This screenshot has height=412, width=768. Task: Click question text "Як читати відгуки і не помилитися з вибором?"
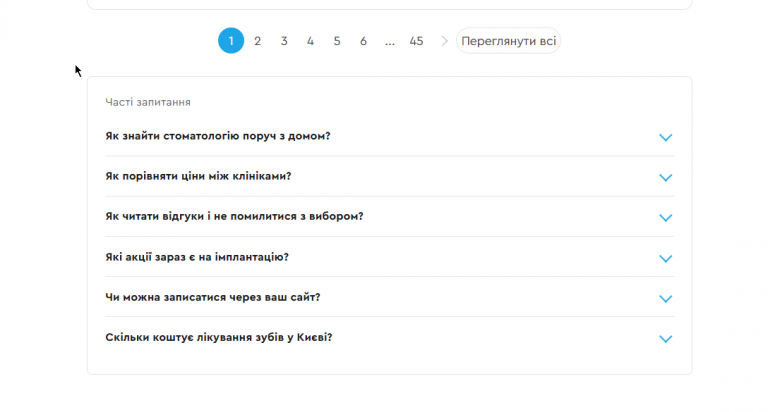[234, 217]
